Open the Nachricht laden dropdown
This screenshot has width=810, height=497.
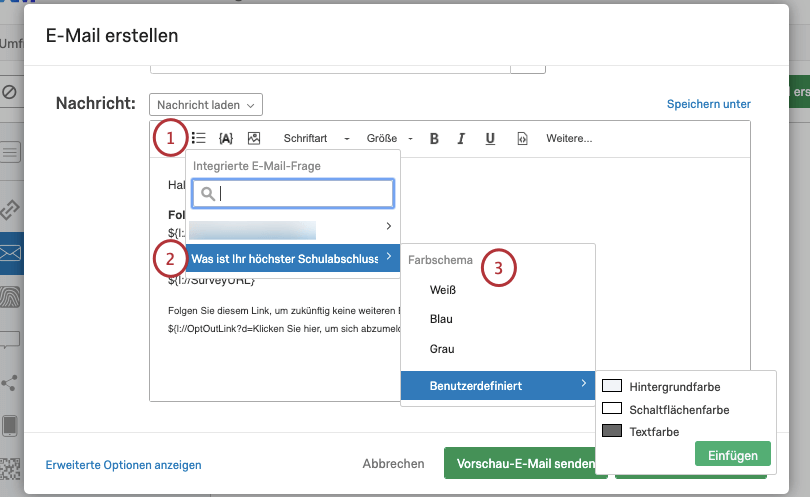click(x=206, y=105)
